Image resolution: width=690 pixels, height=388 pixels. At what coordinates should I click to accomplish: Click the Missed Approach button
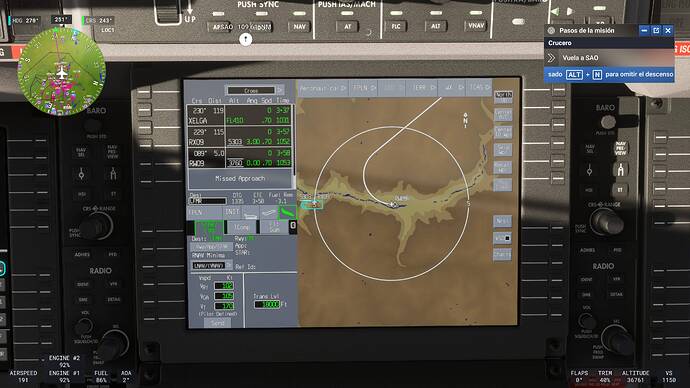click(x=240, y=179)
